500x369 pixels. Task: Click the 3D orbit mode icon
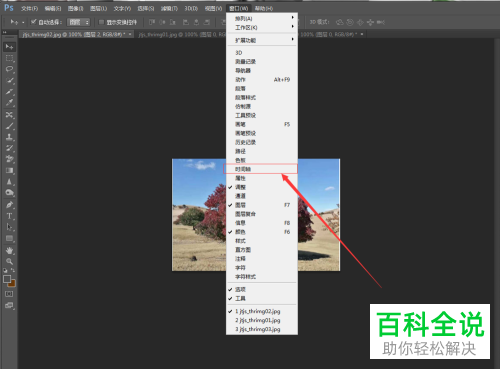coord(339,22)
